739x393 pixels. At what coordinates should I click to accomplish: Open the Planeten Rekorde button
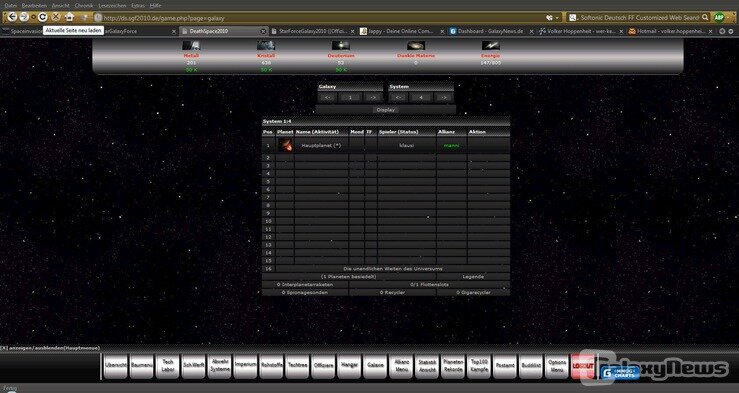[453, 366]
